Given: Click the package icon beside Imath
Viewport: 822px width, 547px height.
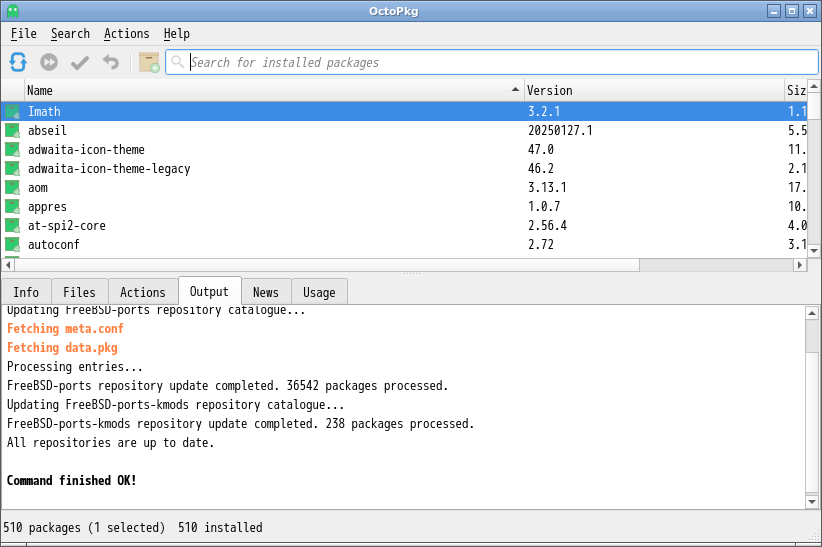Looking at the screenshot, I should [13, 111].
